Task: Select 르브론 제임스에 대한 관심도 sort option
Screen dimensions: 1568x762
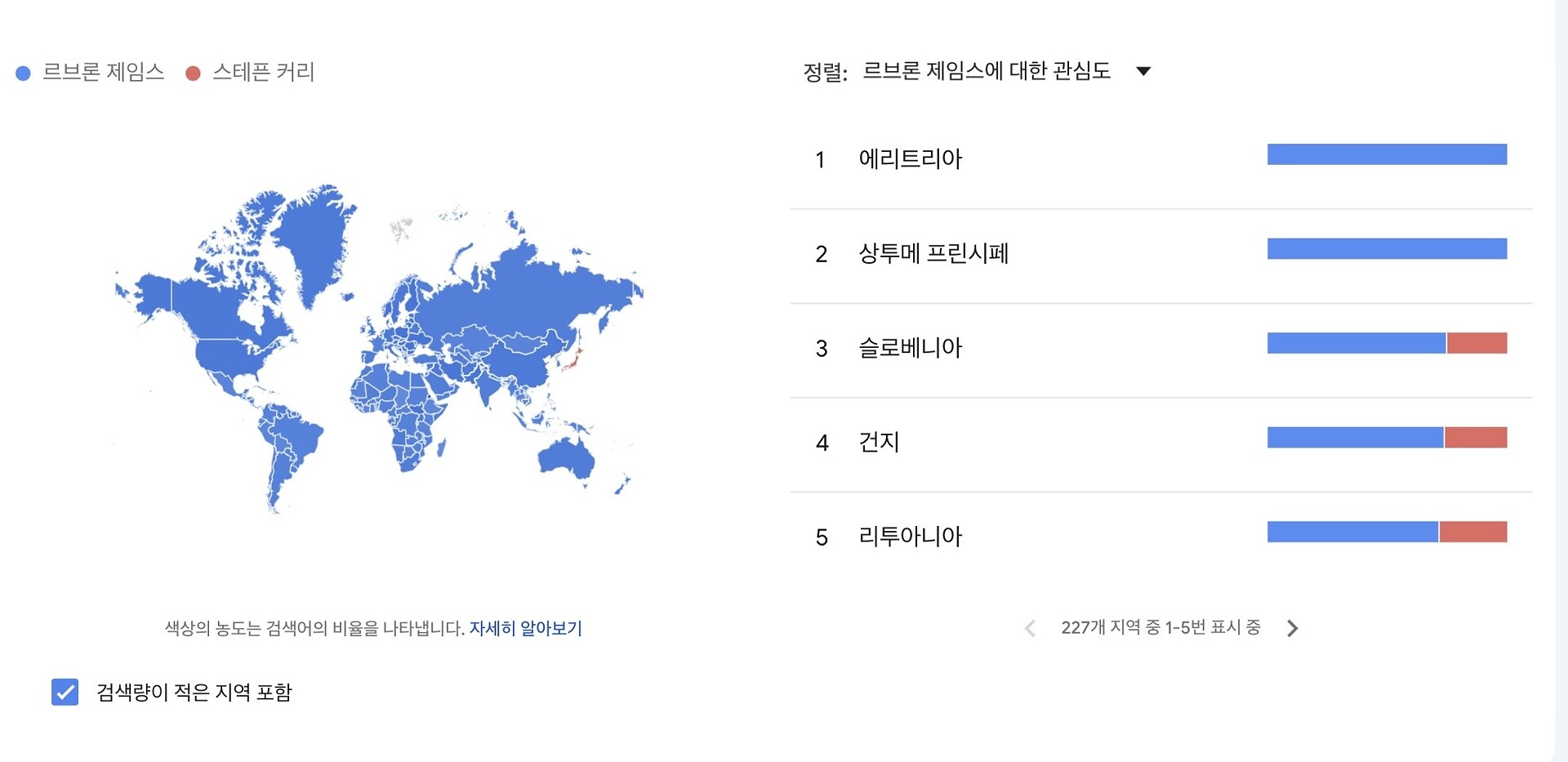Action: pyautogui.click(x=987, y=71)
